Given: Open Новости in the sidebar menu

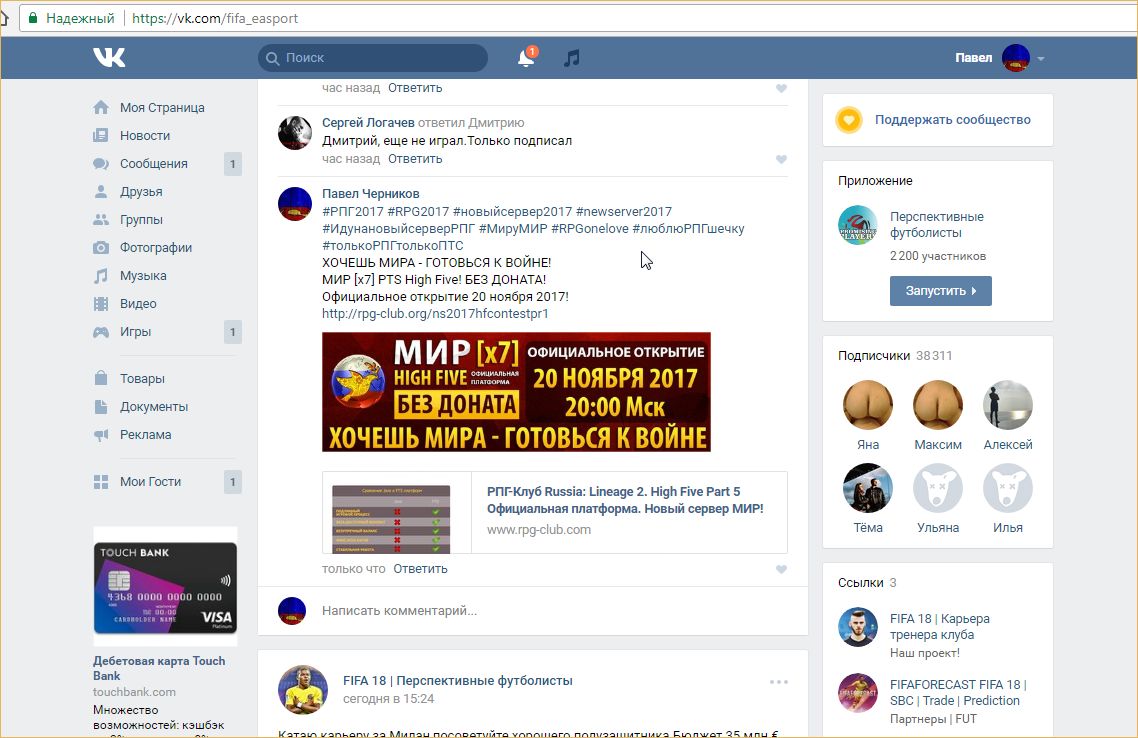Looking at the screenshot, I should [x=145, y=136].
